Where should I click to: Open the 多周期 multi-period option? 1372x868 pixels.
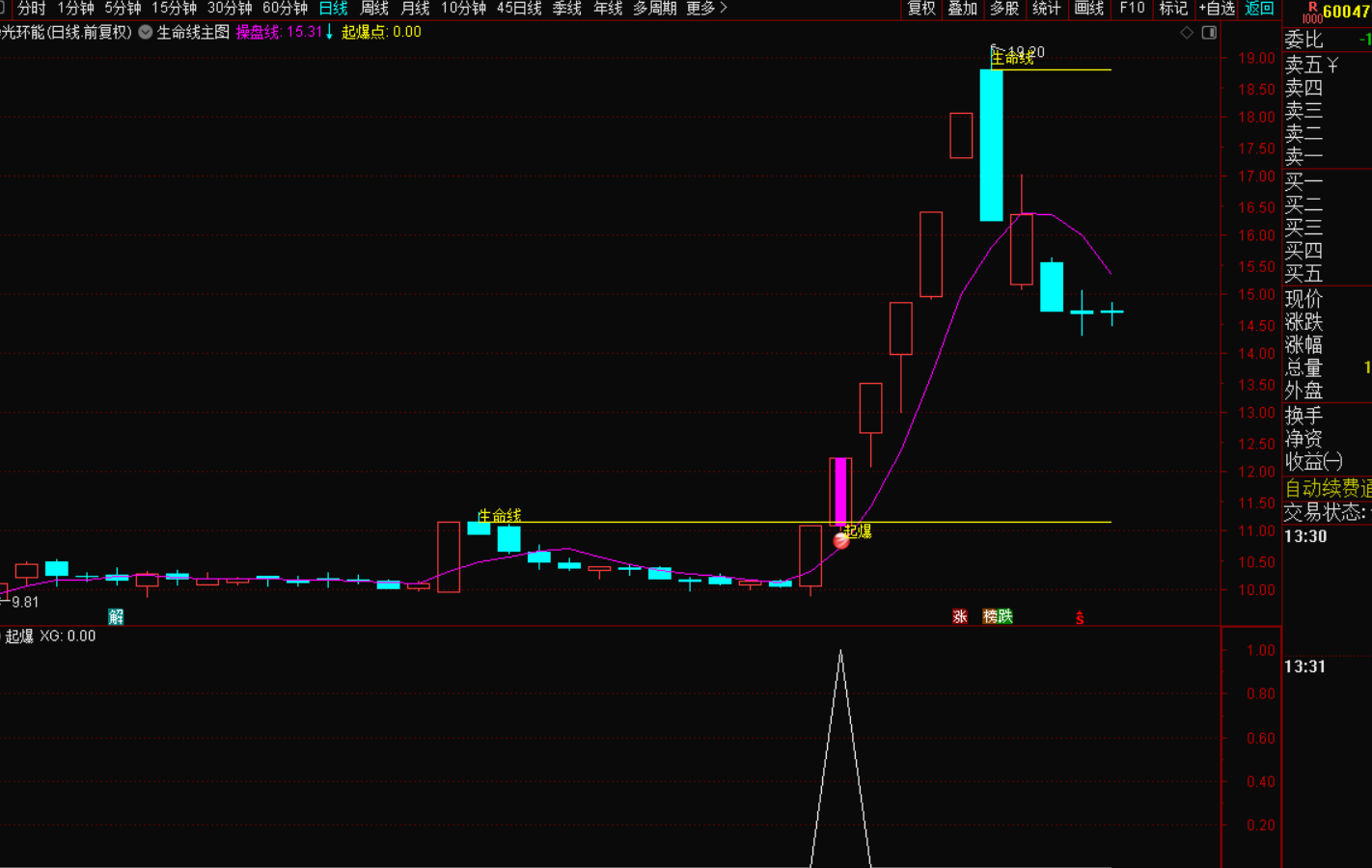(x=654, y=9)
